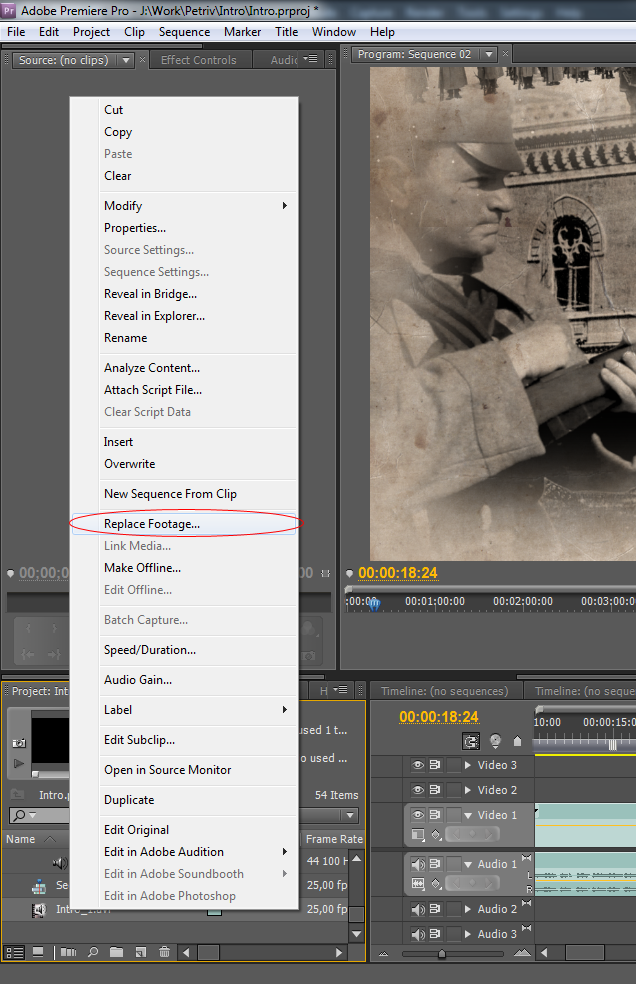Click Program monitor playhead marker
Viewport: 636px width, 984px height.
tap(374, 604)
